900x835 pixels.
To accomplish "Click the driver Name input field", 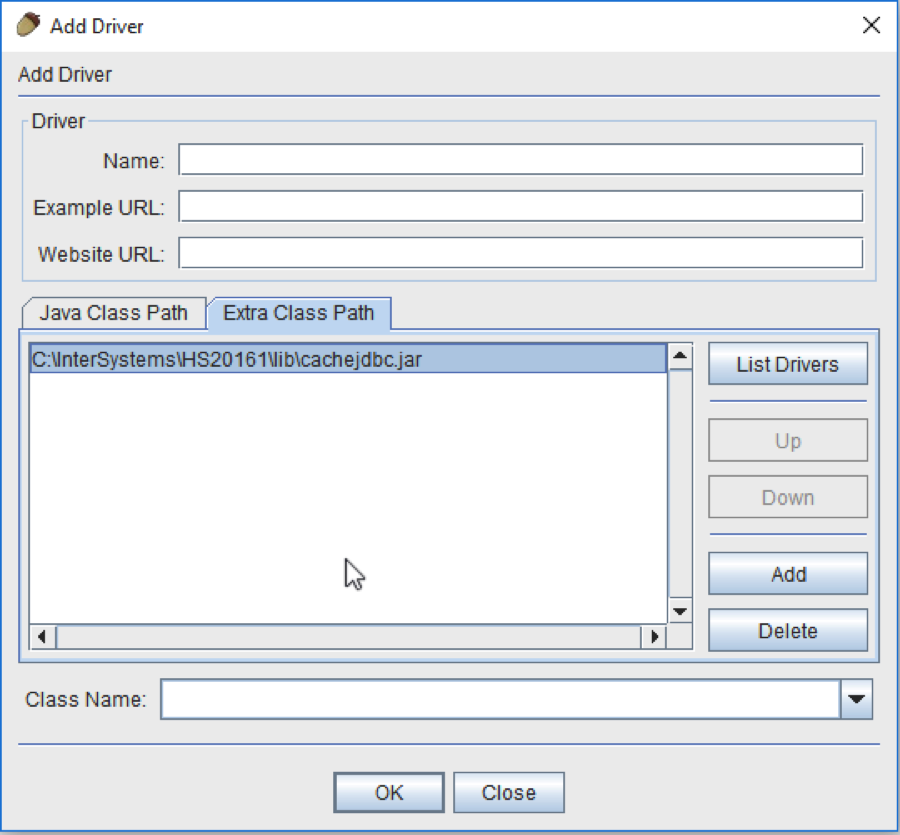I will [520, 160].
